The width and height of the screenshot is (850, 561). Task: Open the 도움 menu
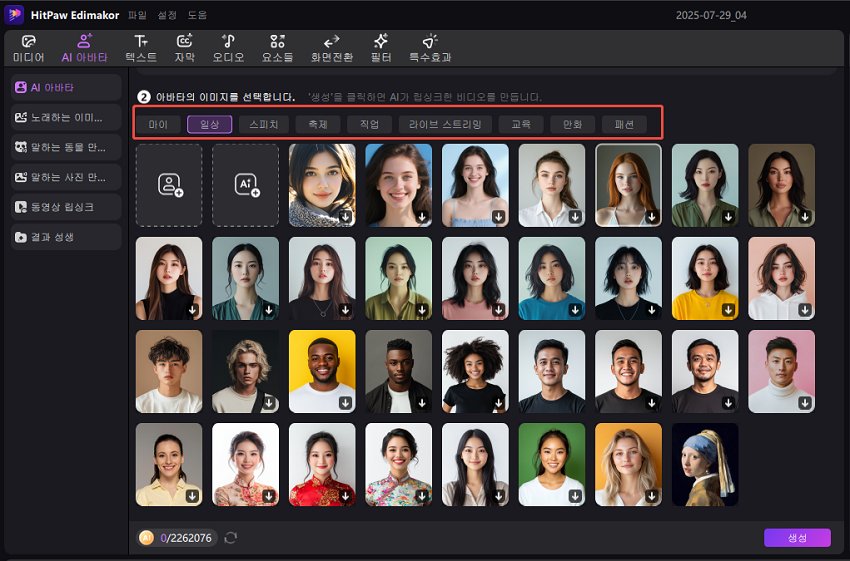pos(197,15)
